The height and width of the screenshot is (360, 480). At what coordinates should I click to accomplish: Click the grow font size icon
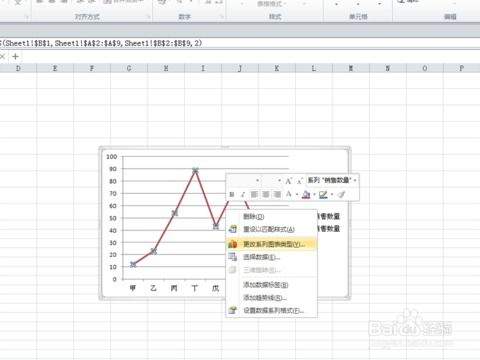coord(288,181)
